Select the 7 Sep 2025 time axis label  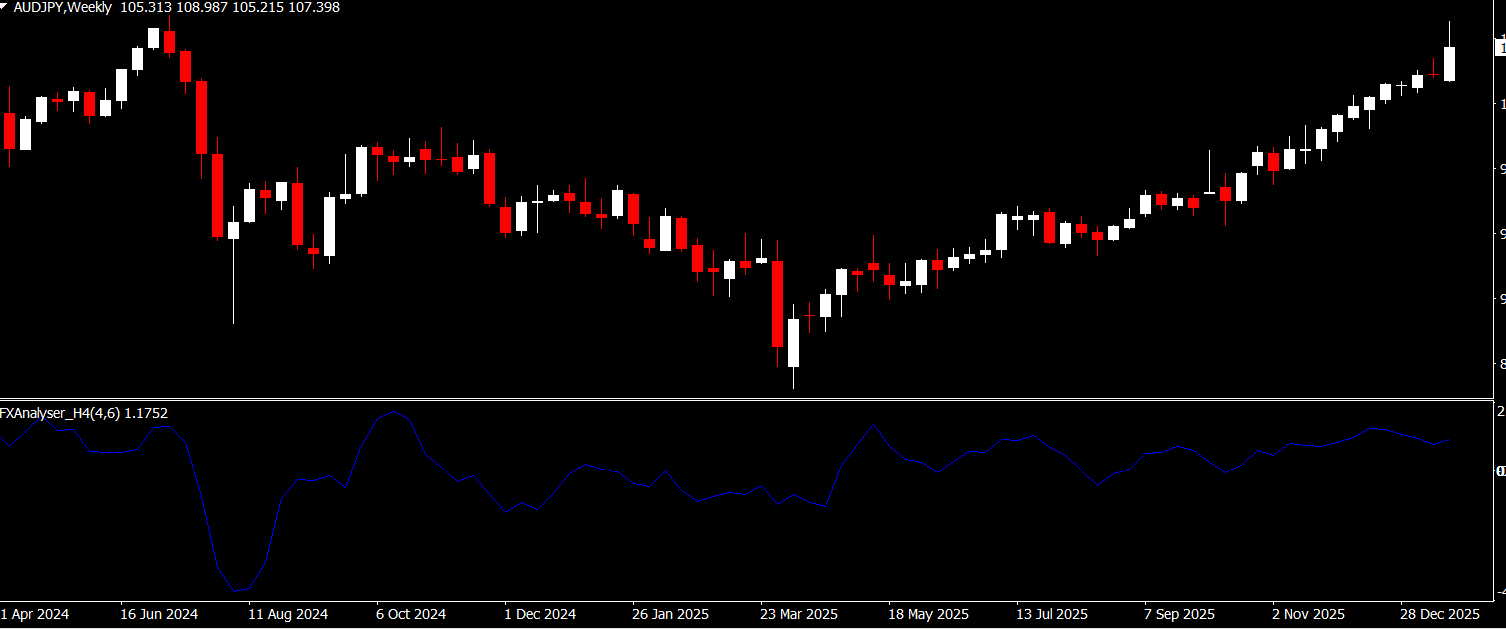[x=1179, y=614]
